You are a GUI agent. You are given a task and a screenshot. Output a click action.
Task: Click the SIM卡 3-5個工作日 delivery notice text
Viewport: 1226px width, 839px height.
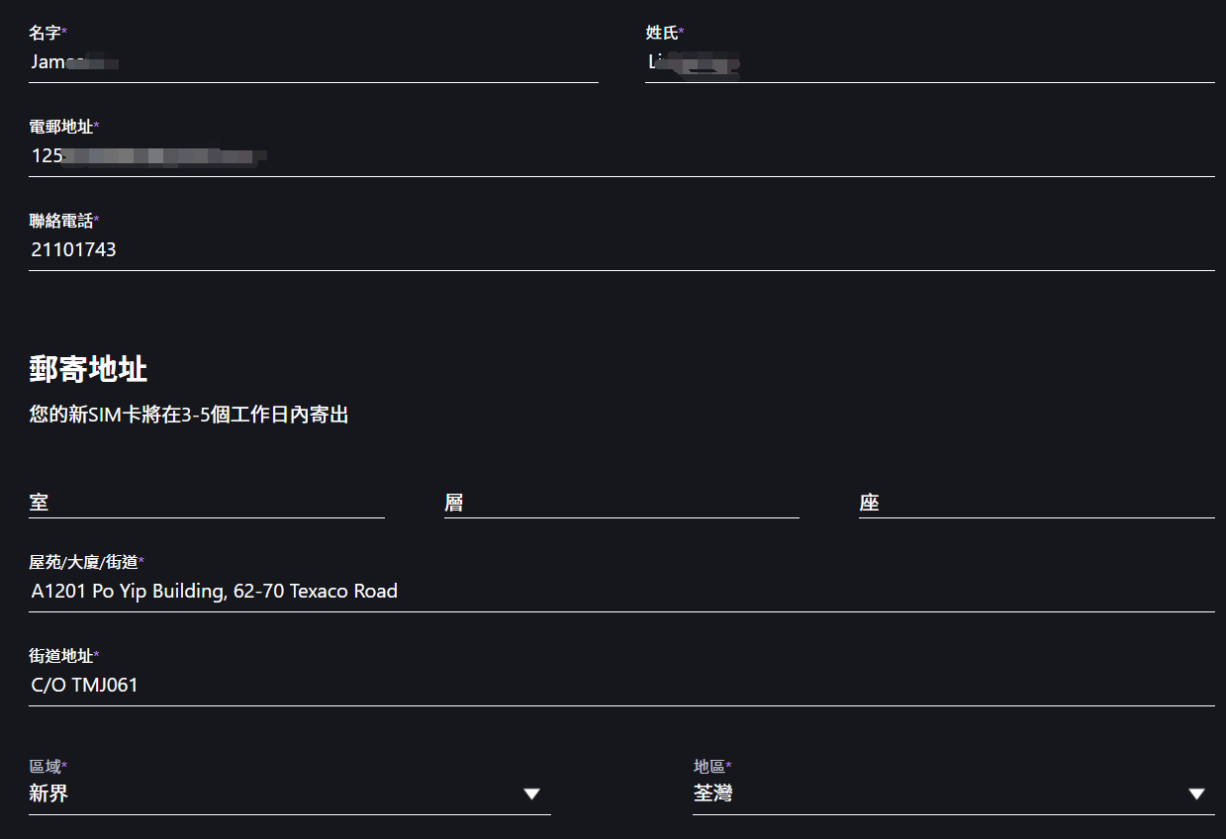point(189,414)
